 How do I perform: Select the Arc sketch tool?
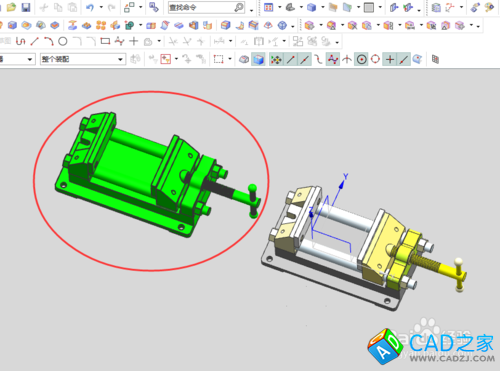coord(49,41)
